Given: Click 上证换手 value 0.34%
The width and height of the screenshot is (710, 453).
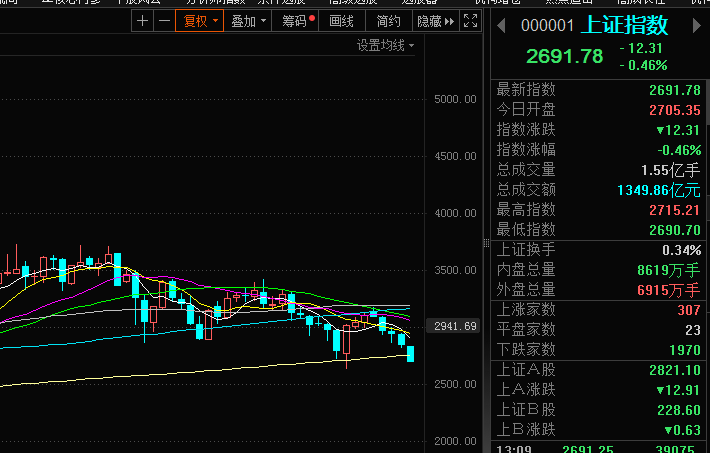Looking at the screenshot, I should [681, 250].
